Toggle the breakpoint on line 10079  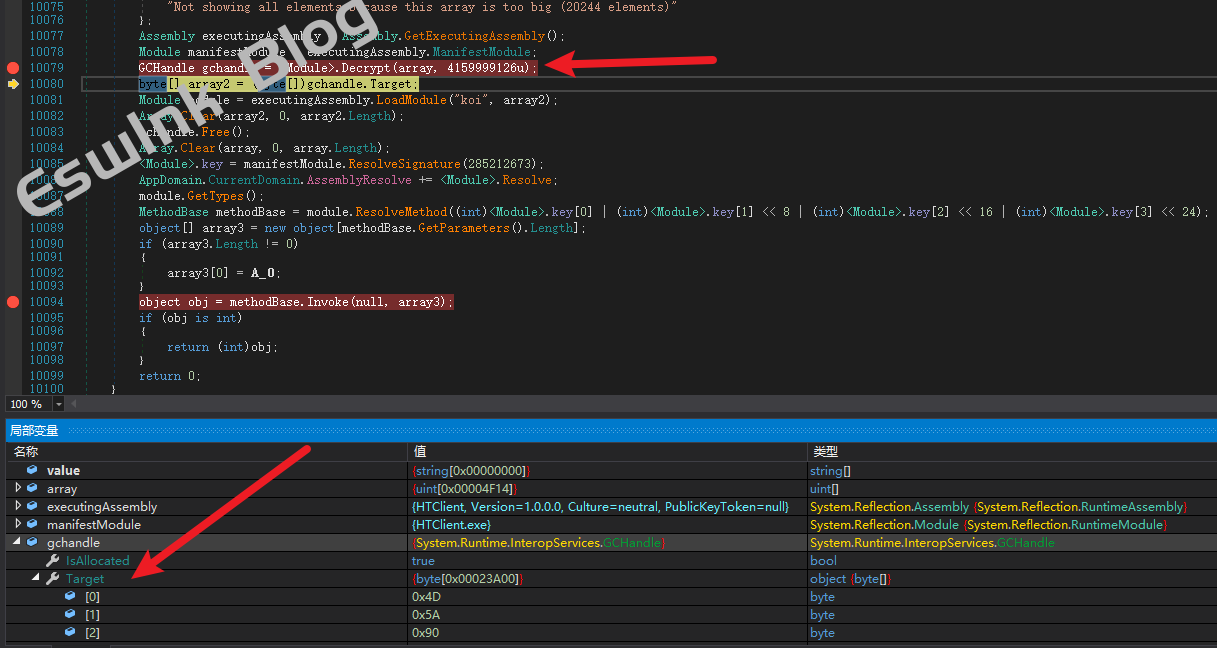(13, 68)
